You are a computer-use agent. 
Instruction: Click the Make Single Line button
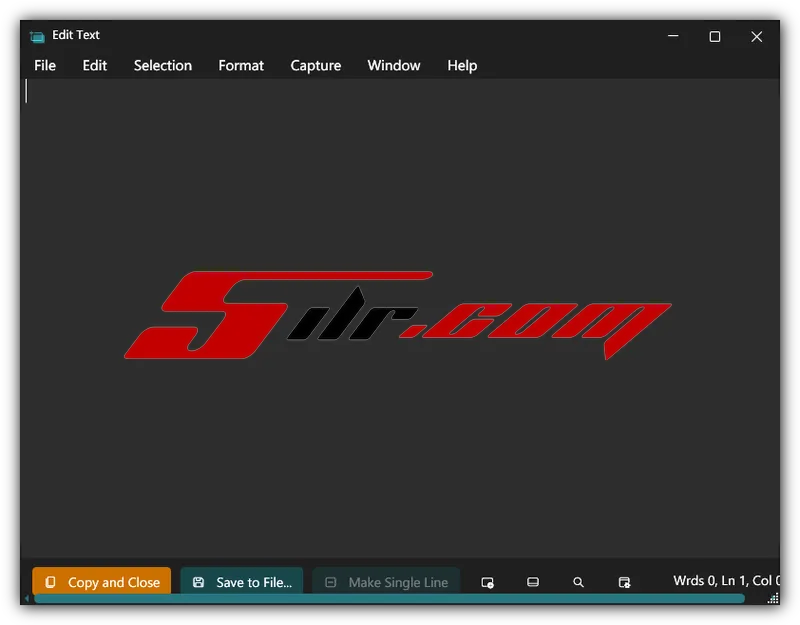tap(386, 582)
